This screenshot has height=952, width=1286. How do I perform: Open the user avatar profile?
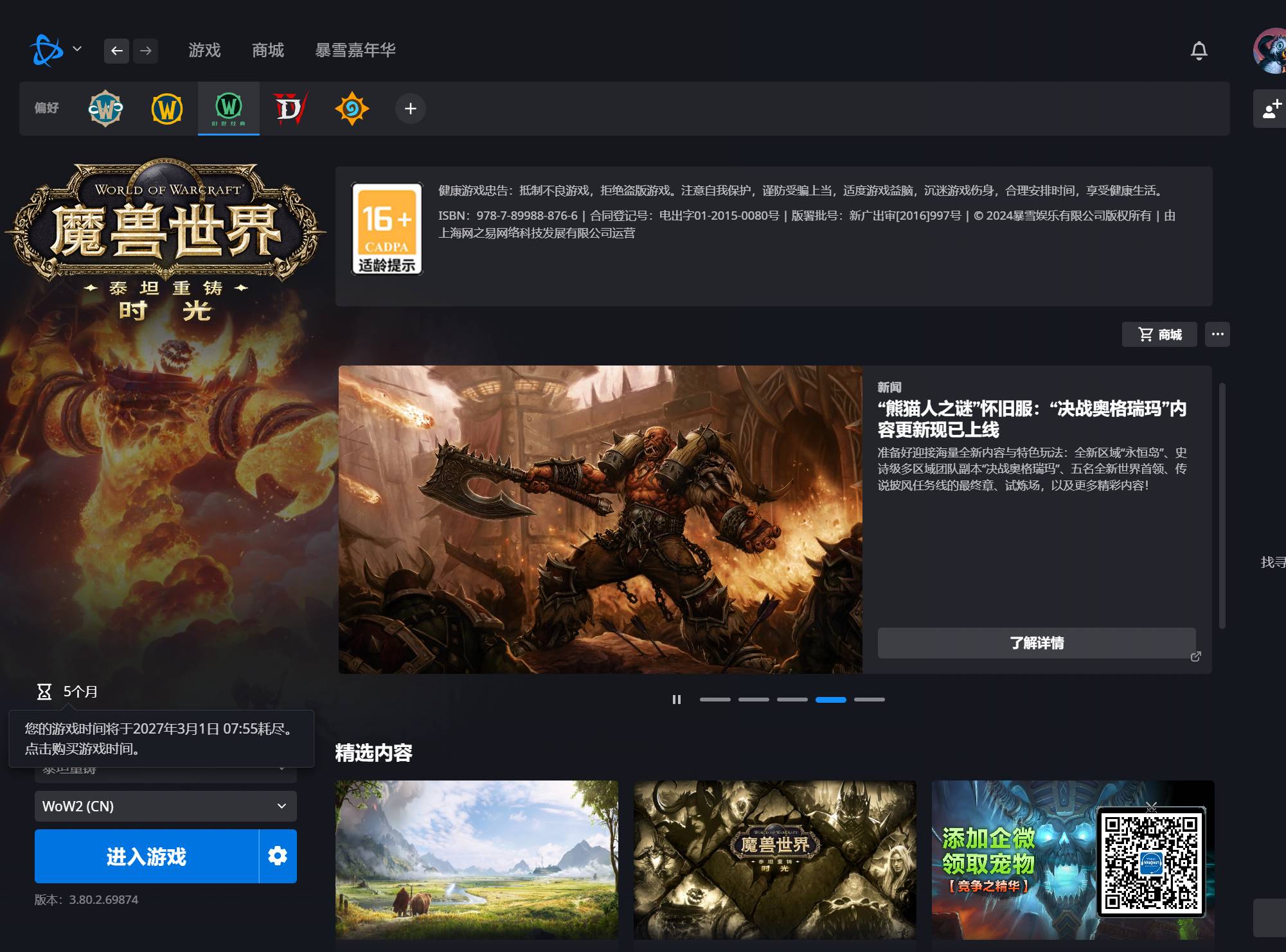tap(1271, 51)
